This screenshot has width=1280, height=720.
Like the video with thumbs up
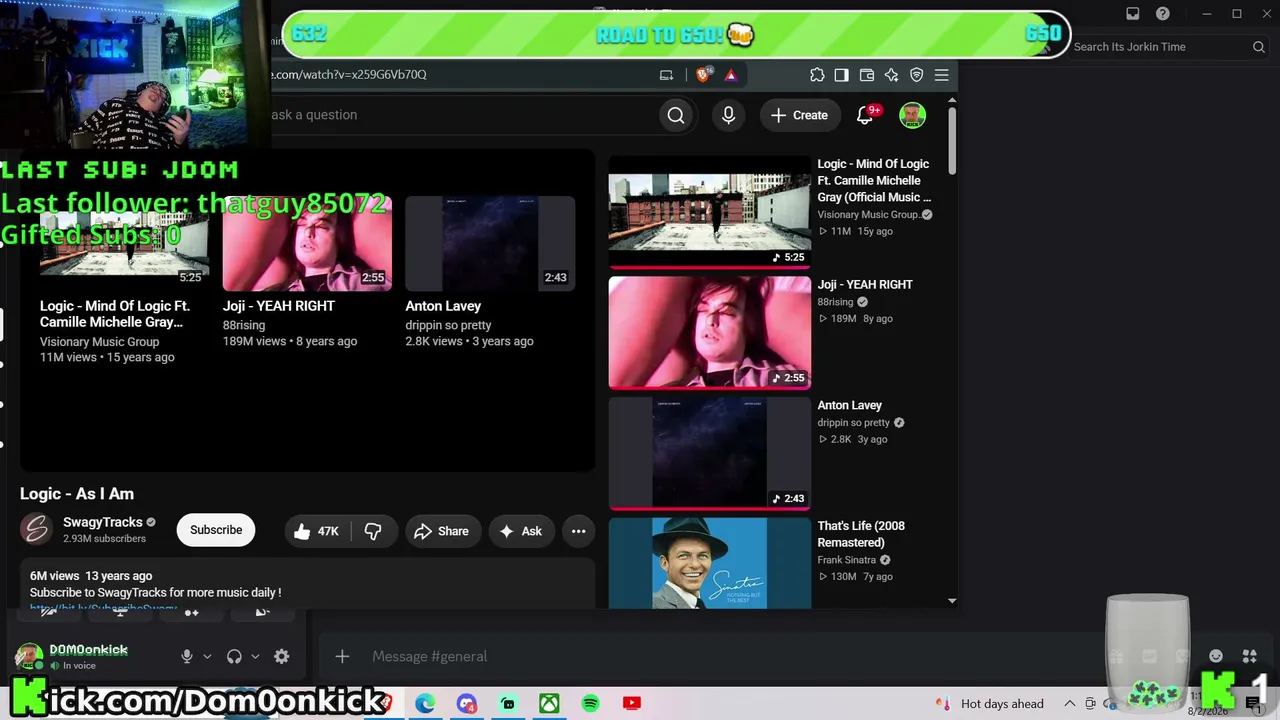(317, 531)
